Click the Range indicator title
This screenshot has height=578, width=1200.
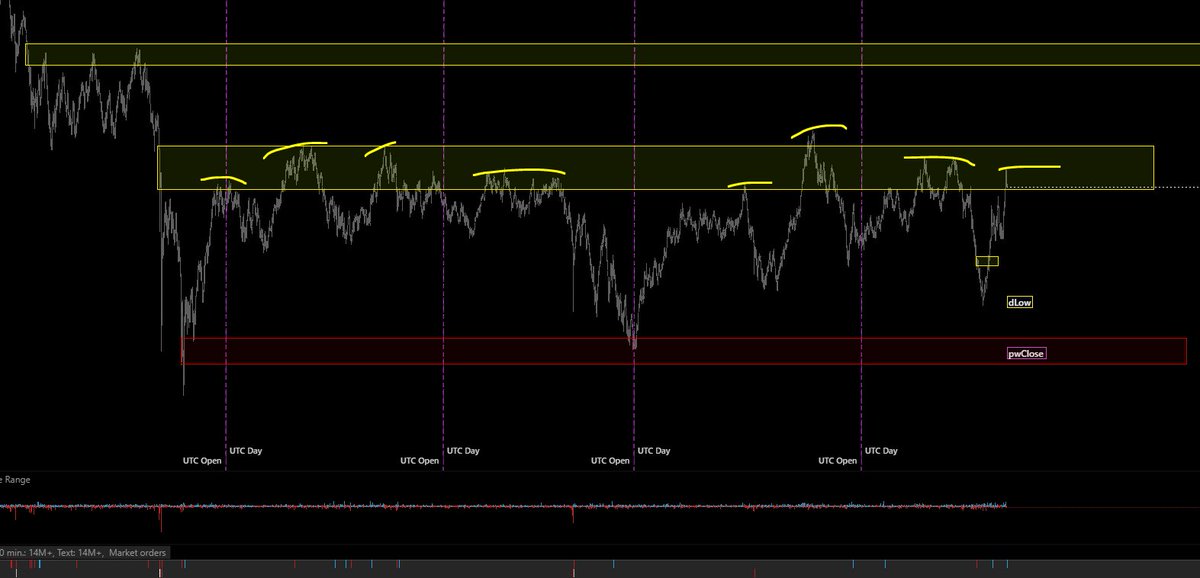[15, 480]
